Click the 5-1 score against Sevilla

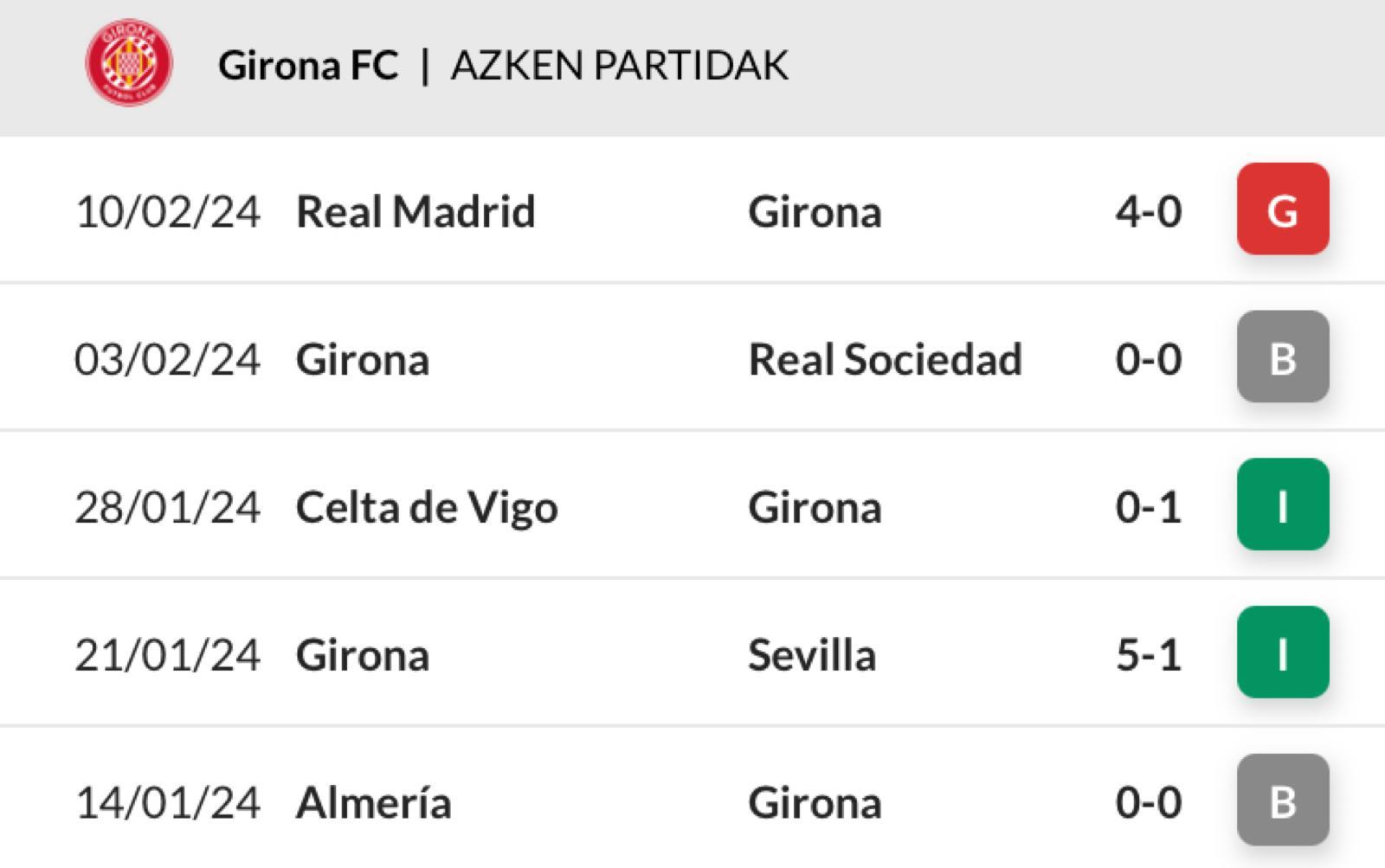(x=1149, y=655)
